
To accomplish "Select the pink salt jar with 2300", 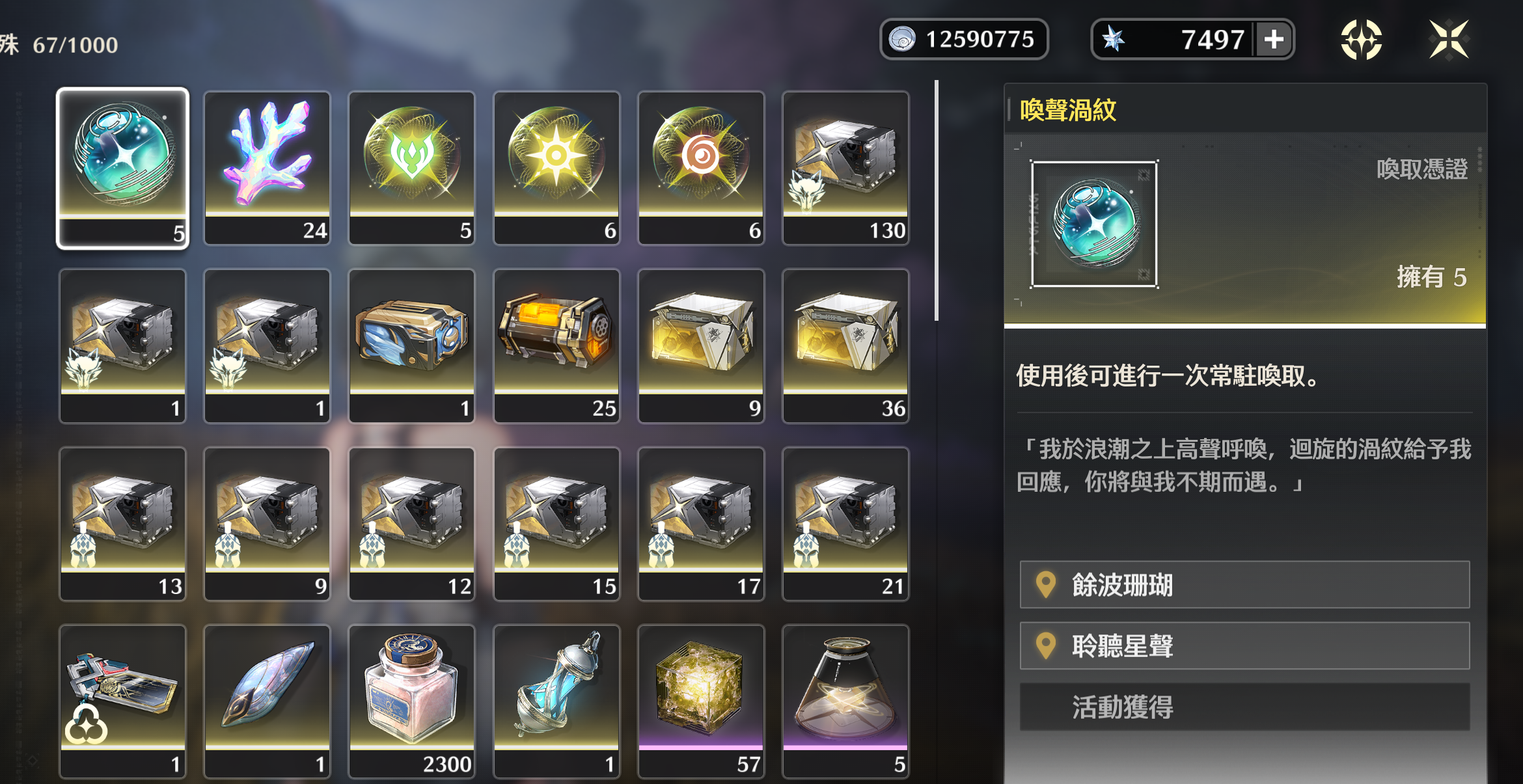I will click(412, 702).
